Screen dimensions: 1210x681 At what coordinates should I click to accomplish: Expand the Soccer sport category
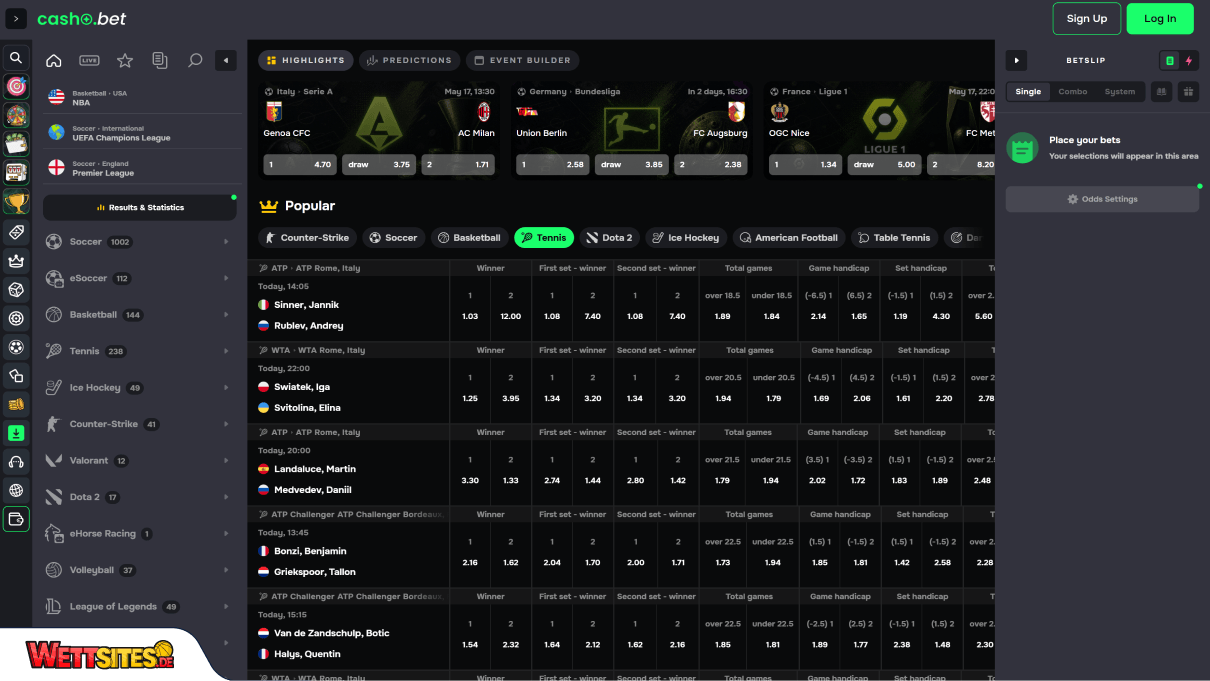pyautogui.click(x=140, y=242)
